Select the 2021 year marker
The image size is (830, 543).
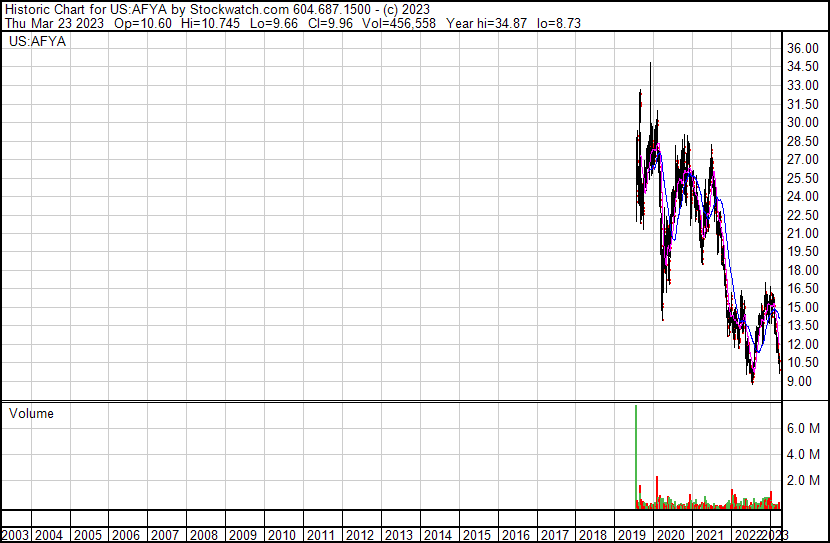(x=710, y=535)
